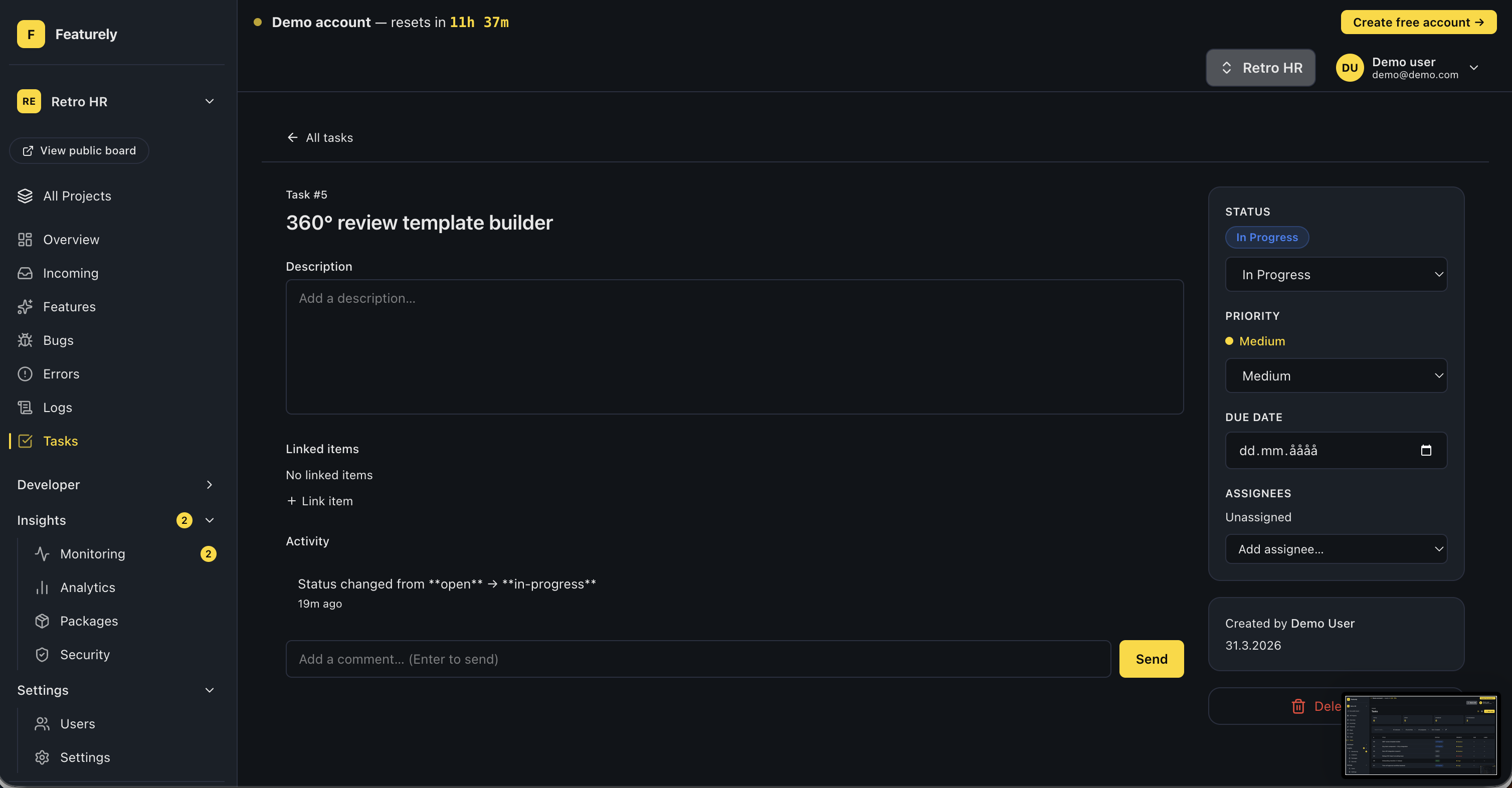Viewport: 1512px width, 788px height.
Task: Open the Add assignee selector
Action: tap(1336, 548)
